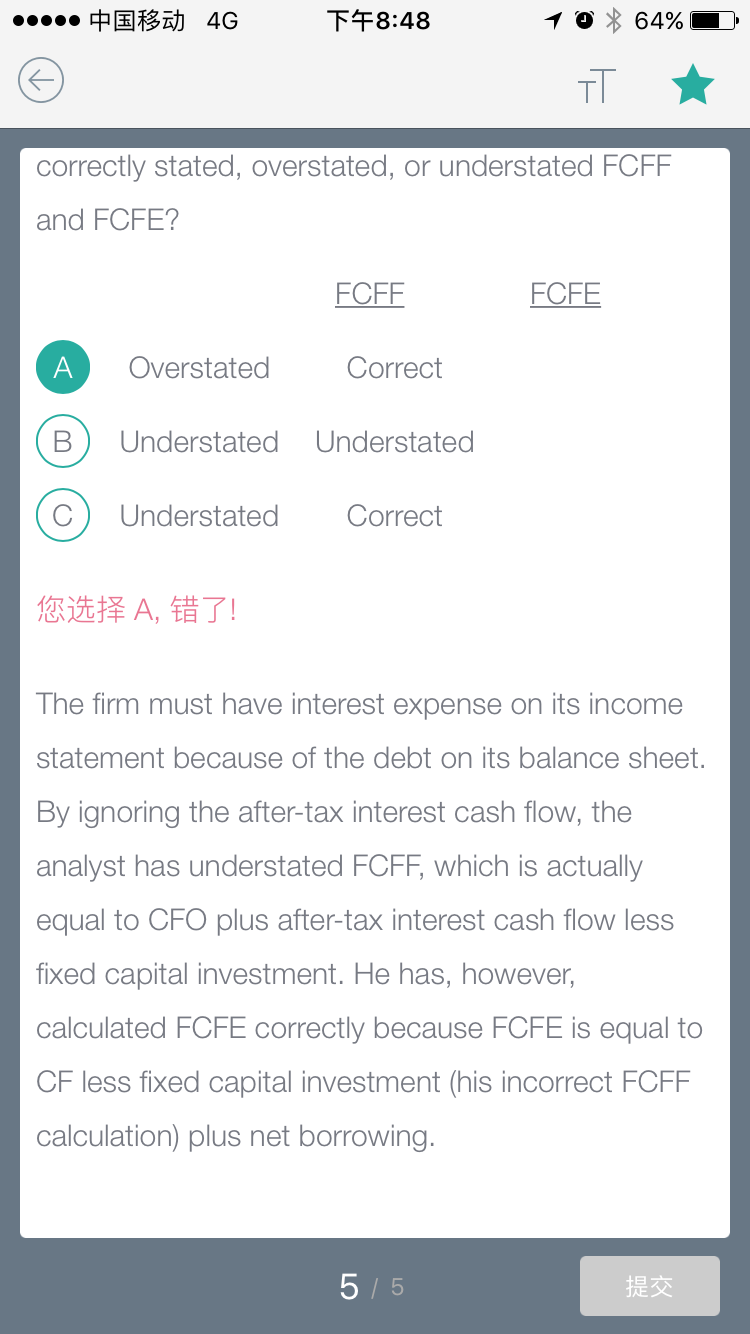Select answer option B

point(63,441)
